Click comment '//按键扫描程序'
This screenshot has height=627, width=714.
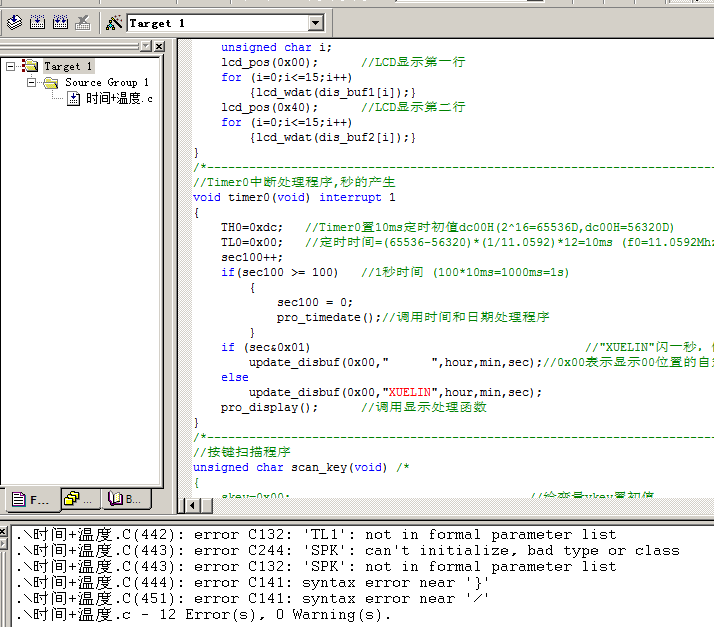(x=242, y=452)
